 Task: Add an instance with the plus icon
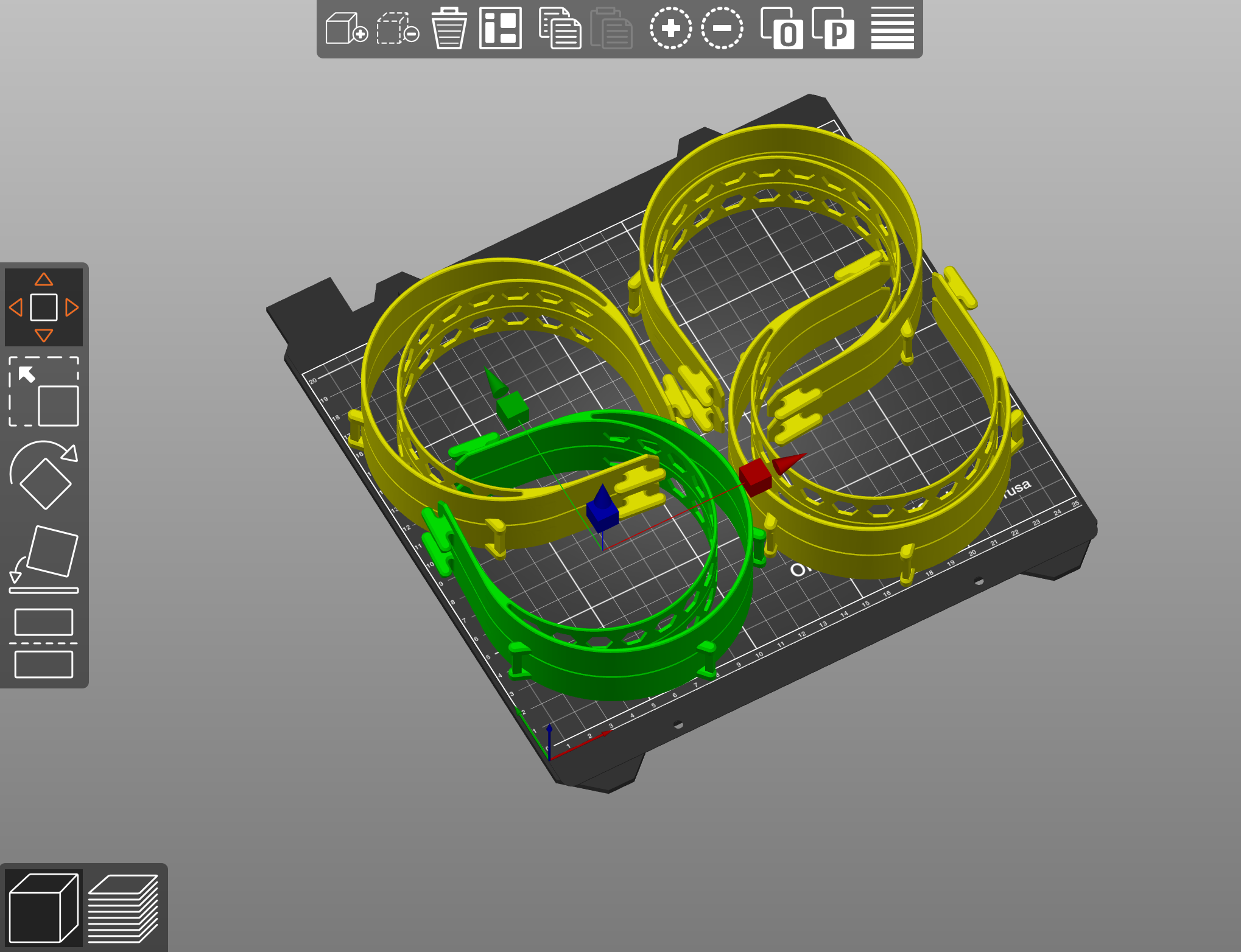670,28
